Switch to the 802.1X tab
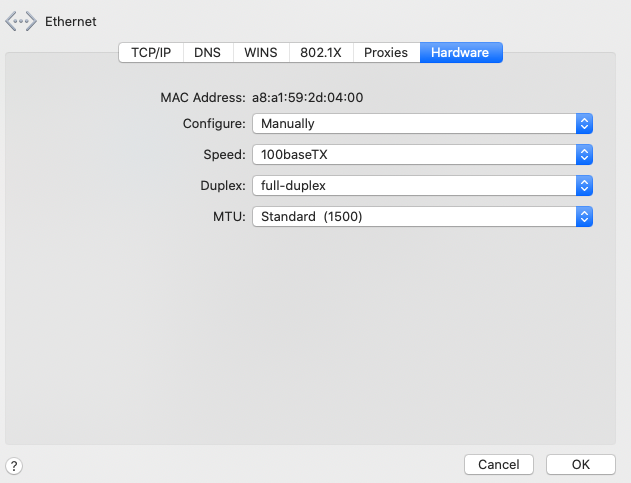 click(321, 53)
